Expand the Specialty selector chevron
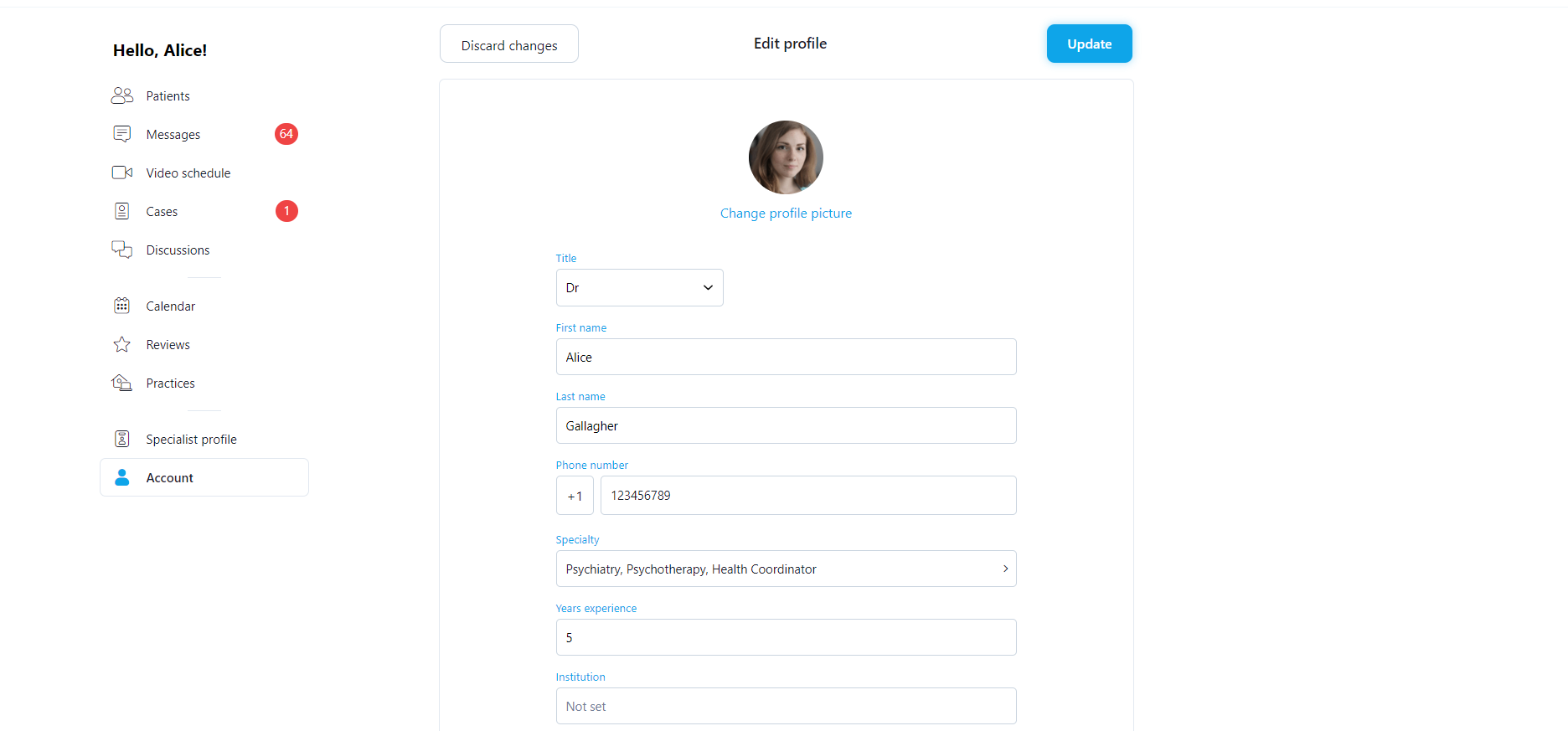Screen dimensions: 1568x731 (1005, 569)
